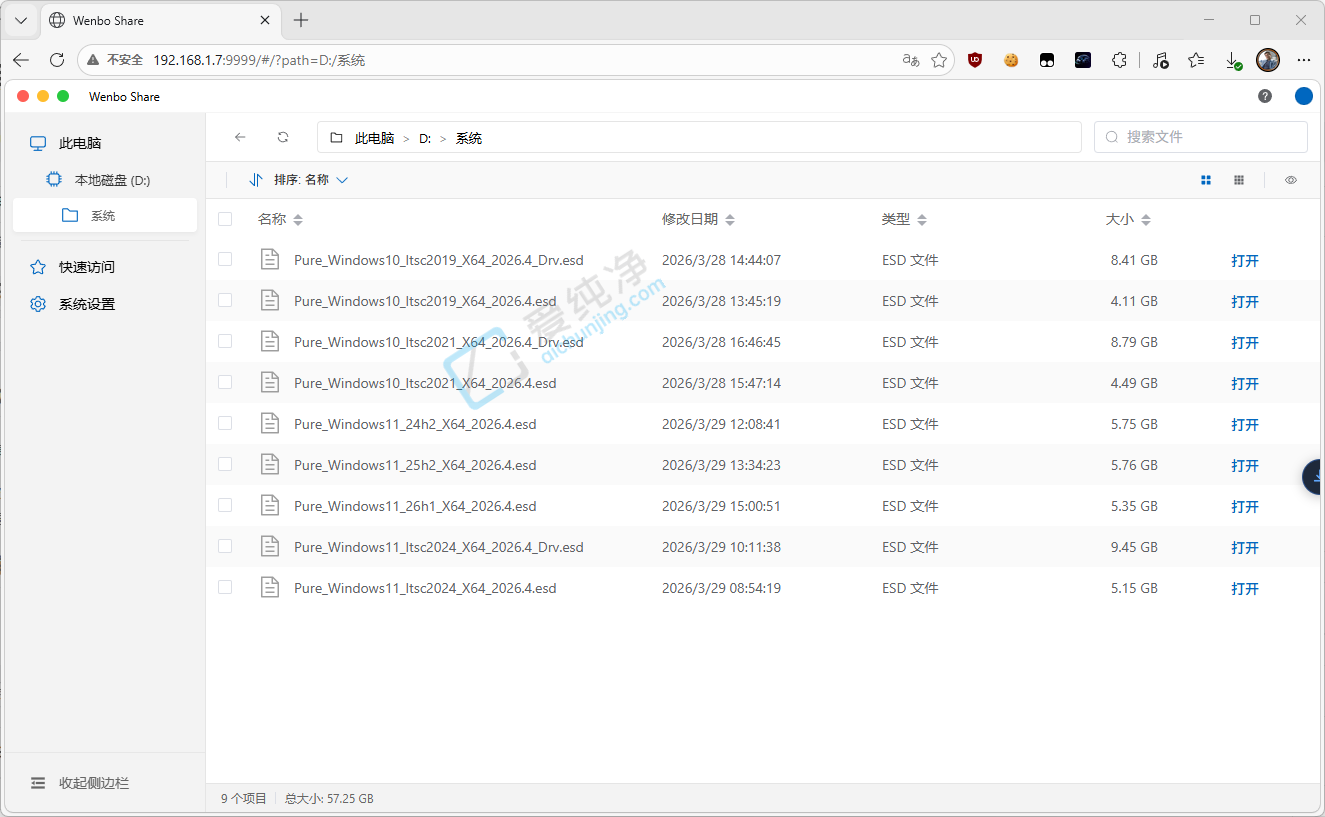Image resolution: width=1325 pixels, height=817 pixels.
Task: Open browser extensions puzzle icon
Action: click(1119, 60)
